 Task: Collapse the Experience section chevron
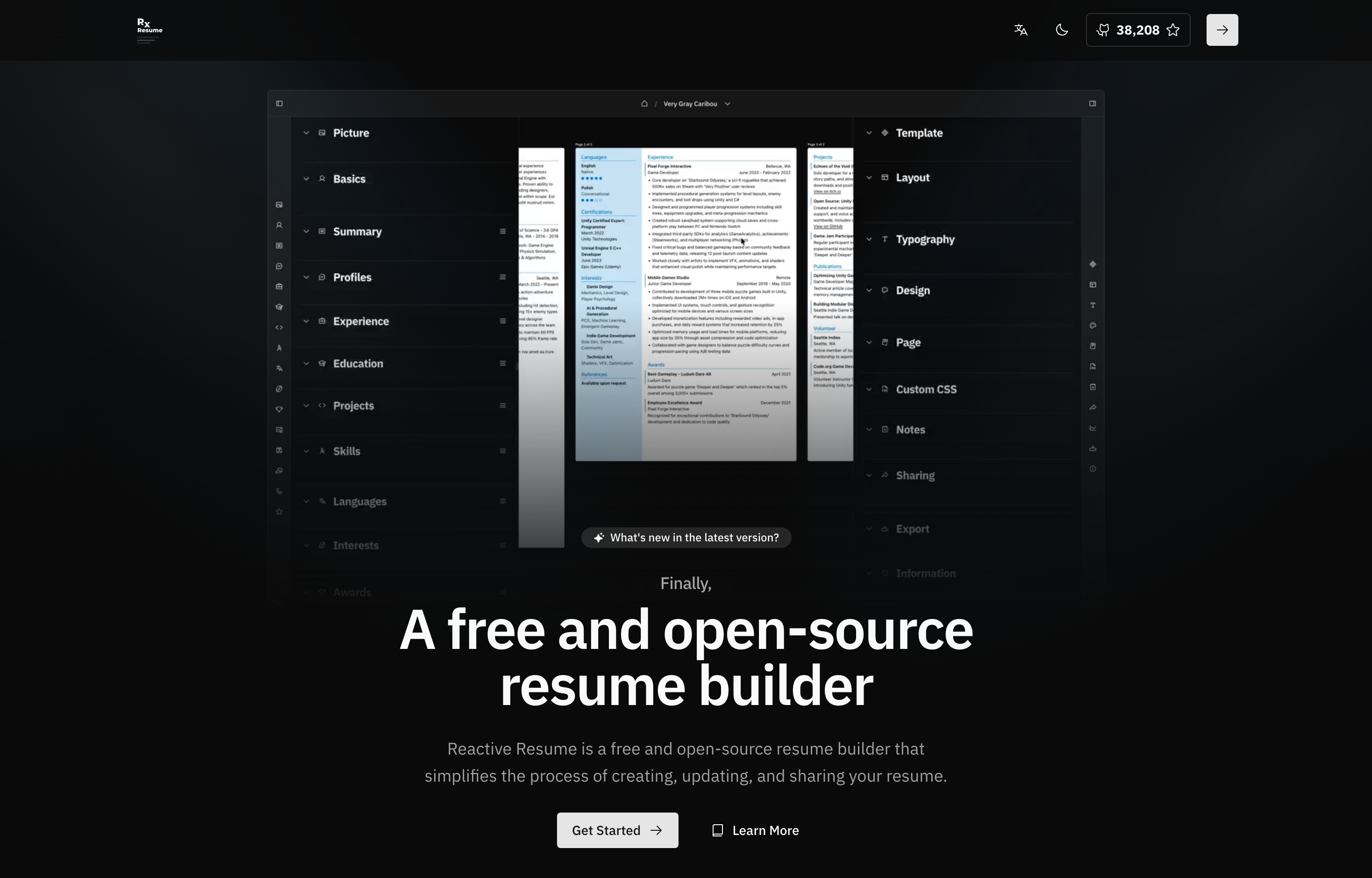tap(306, 321)
